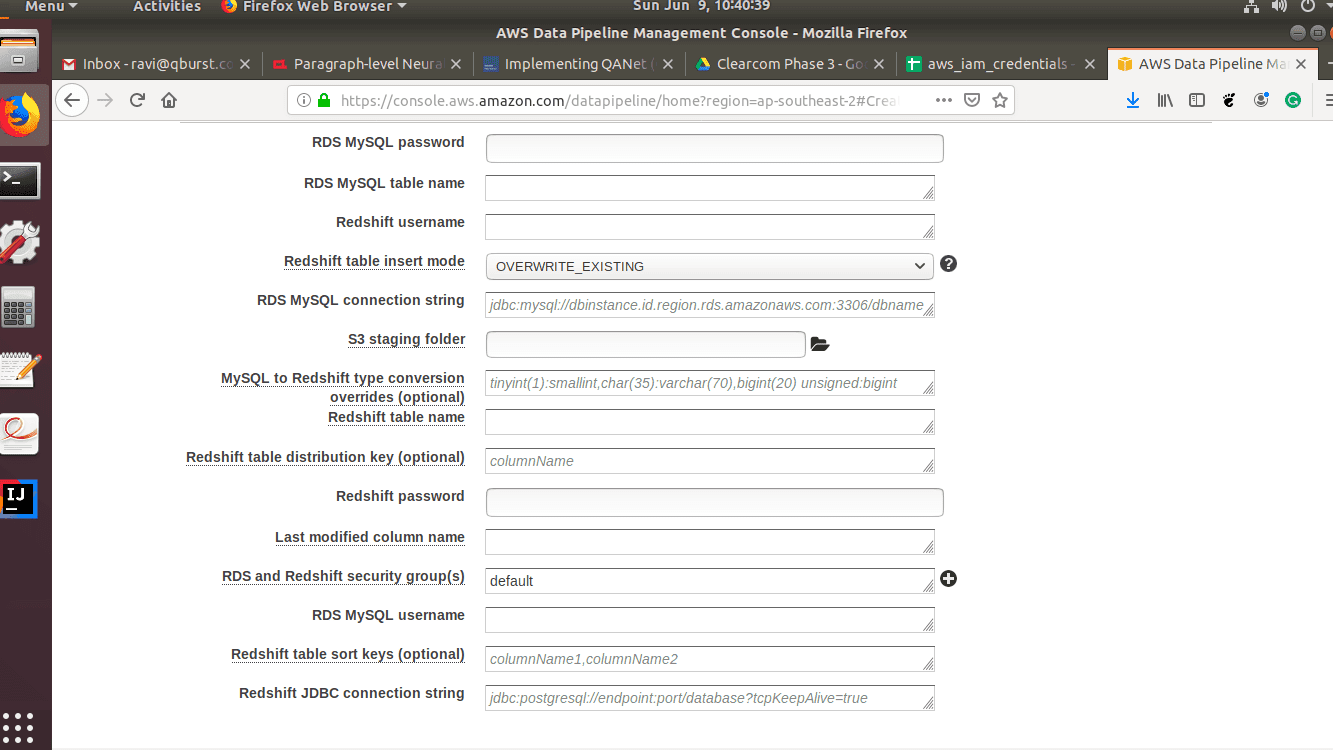The image size is (1333, 750).
Task: Bookmark this page with the star
Action: [999, 100]
